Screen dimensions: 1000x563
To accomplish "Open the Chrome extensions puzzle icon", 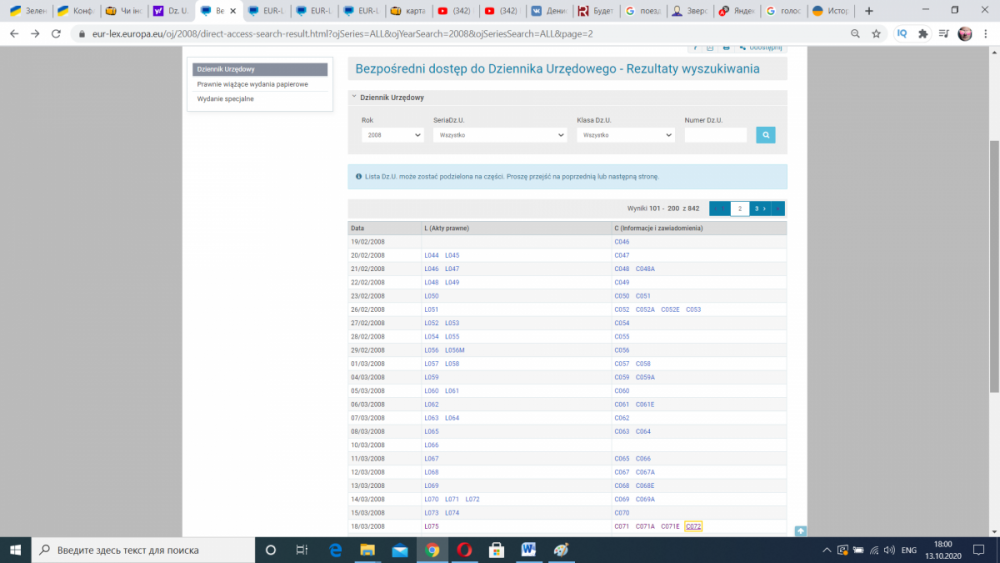I will point(922,33).
